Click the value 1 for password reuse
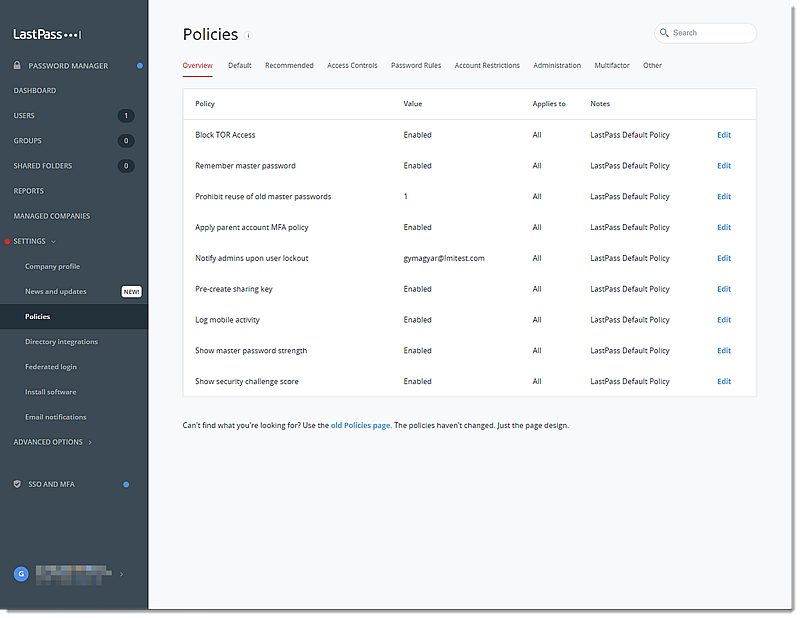 tap(406, 196)
